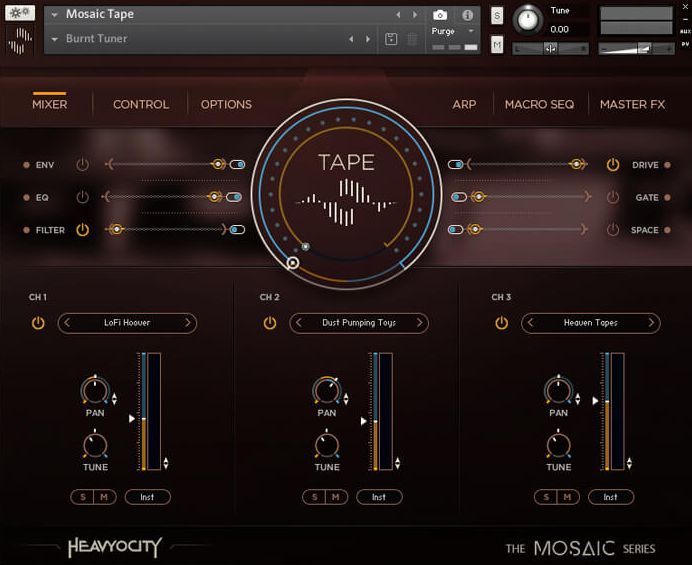Click the Heavyocity logo
Screen dimensions: 692x565
click(115, 547)
